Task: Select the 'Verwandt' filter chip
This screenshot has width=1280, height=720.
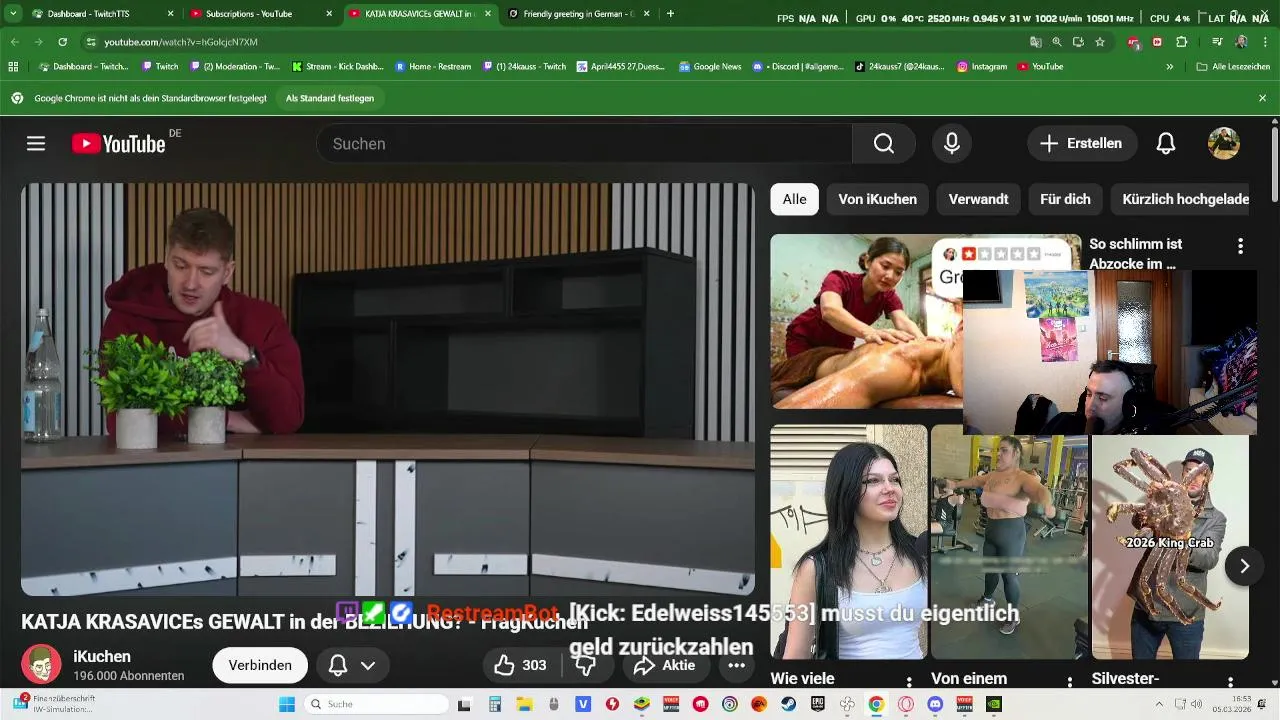Action: pyautogui.click(x=978, y=199)
